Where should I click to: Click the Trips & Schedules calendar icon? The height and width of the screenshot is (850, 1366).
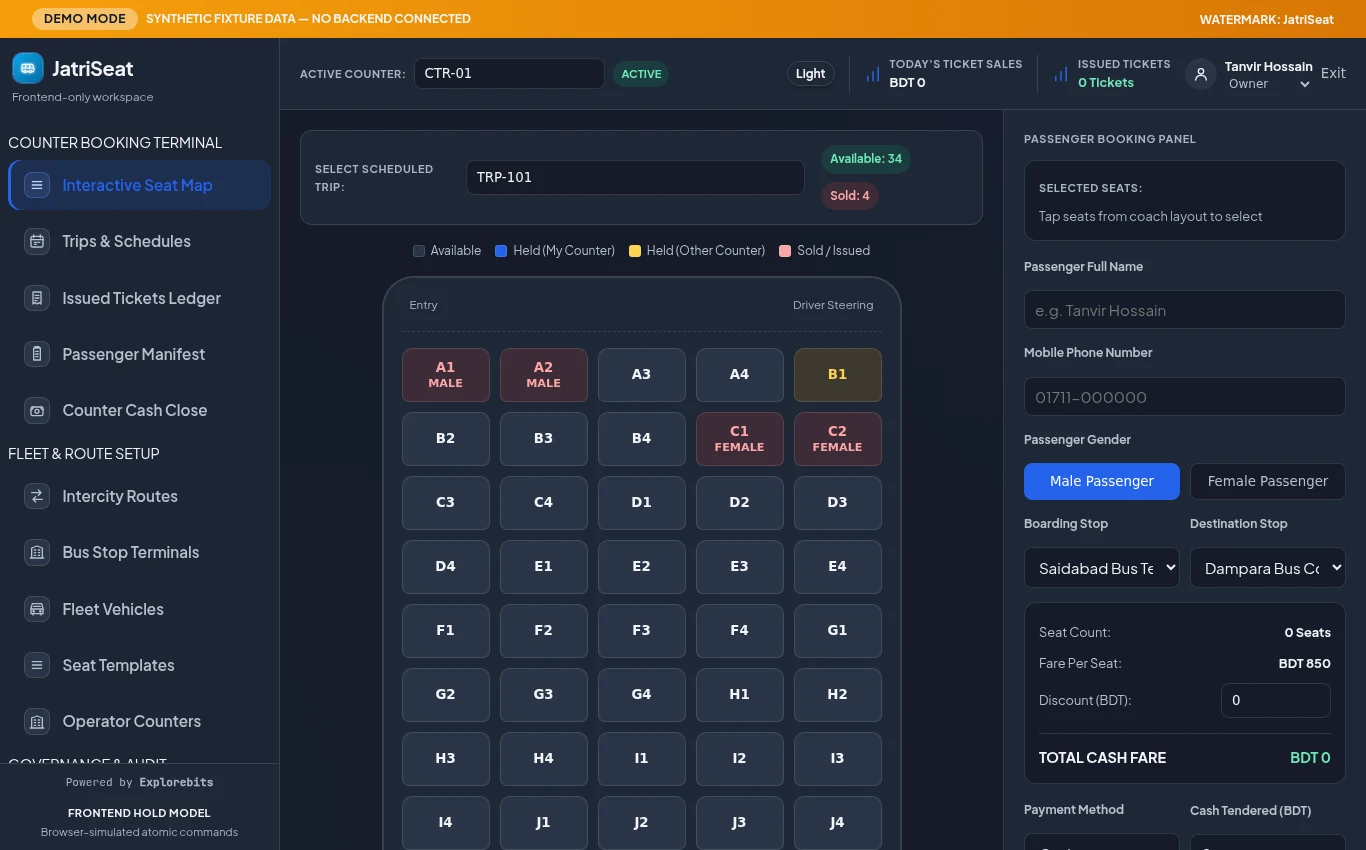pyautogui.click(x=37, y=241)
